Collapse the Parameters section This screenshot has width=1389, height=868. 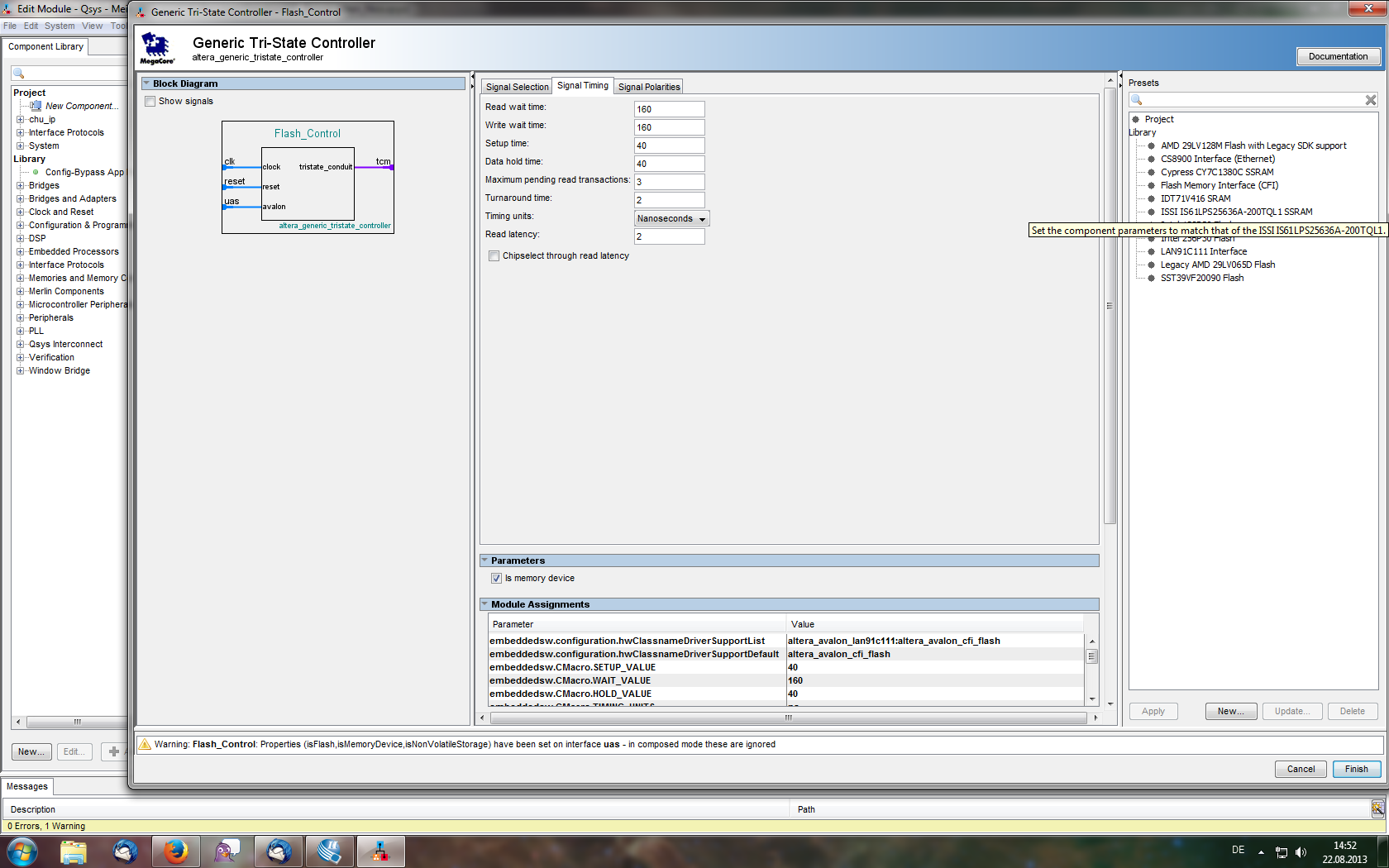click(484, 560)
